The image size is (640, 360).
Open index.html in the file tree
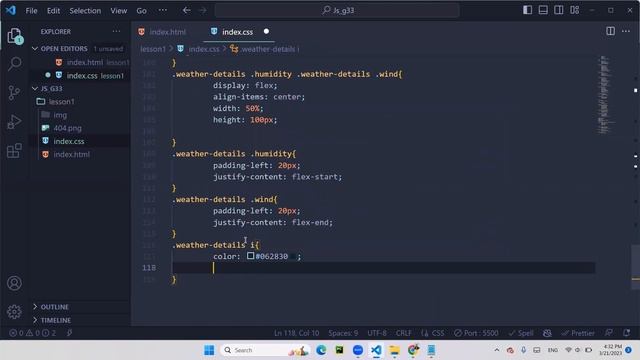[x=71, y=154]
